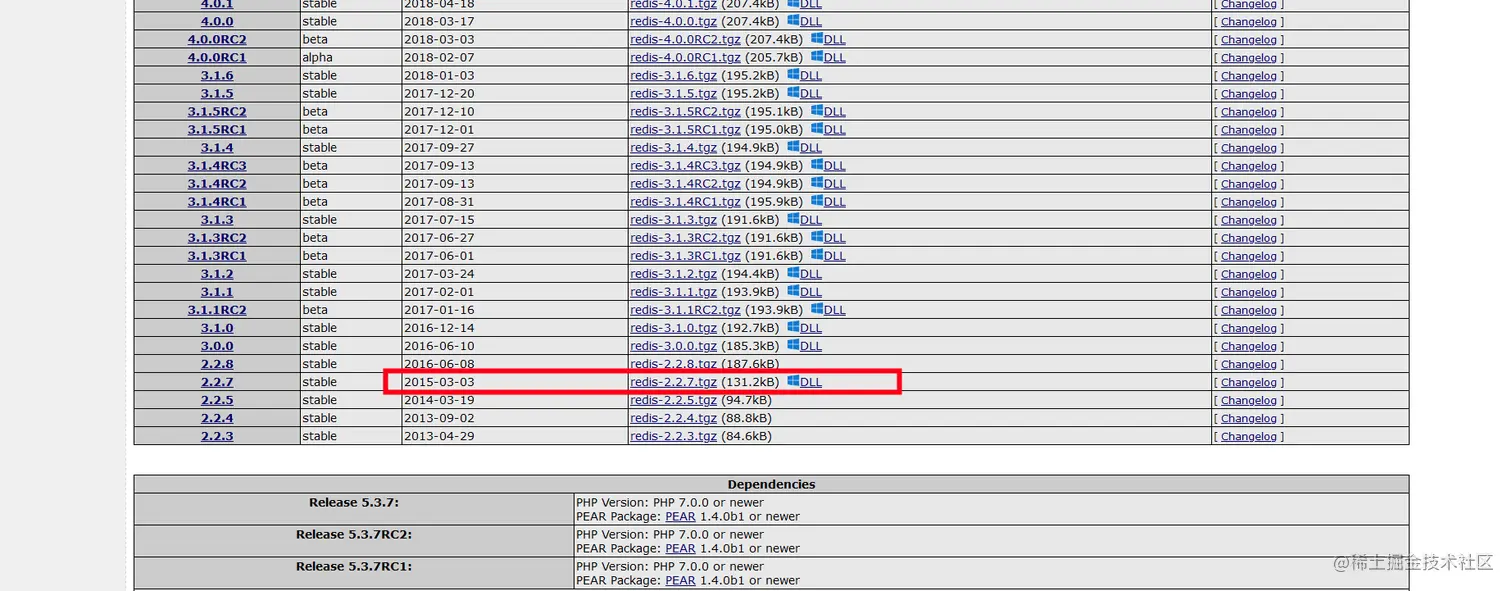Click the release date 2016-12-14
This screenshot has width=1512, height=591.
coord(439,328)
